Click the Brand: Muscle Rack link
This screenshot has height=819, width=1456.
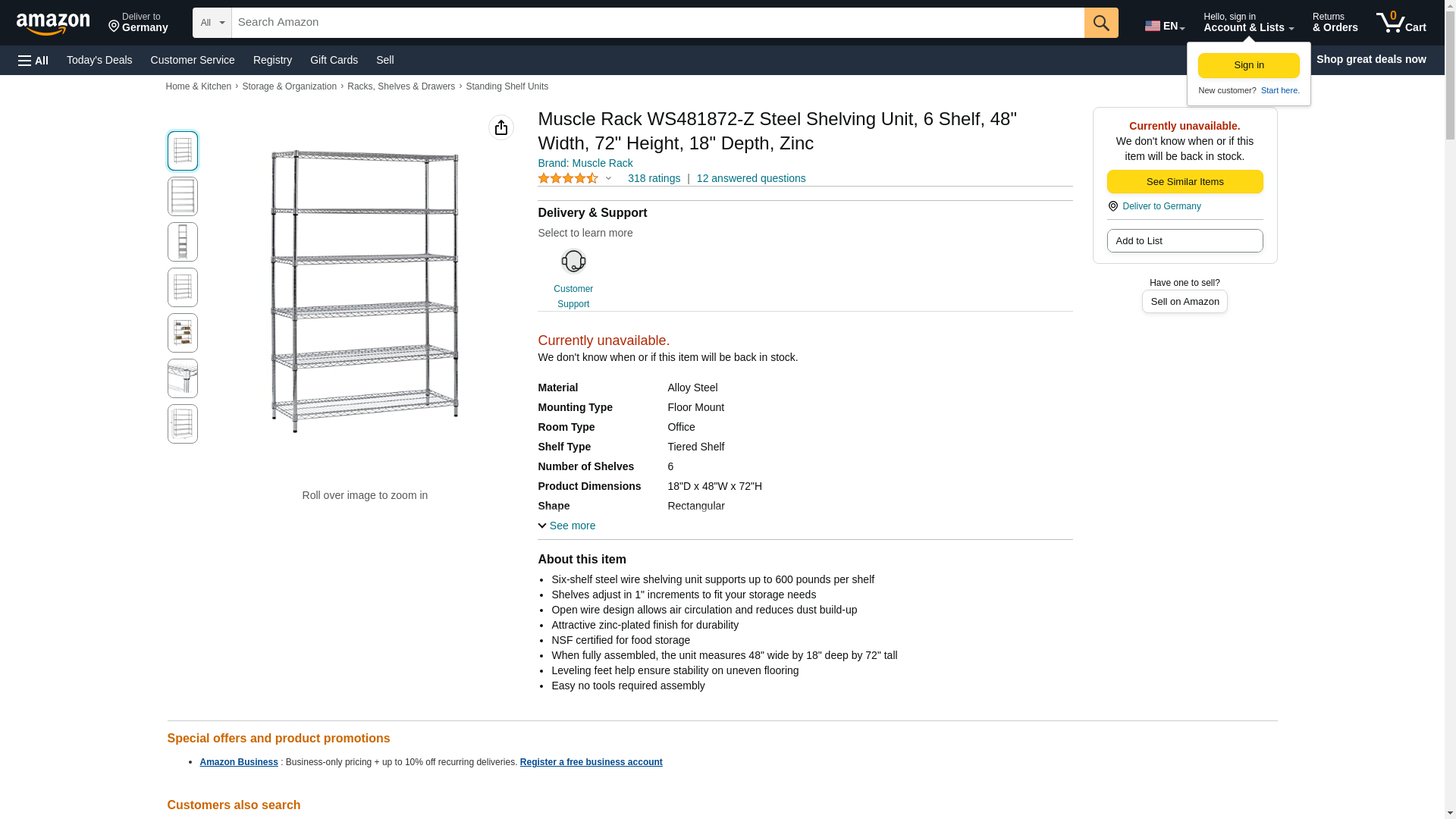point(585,163)
